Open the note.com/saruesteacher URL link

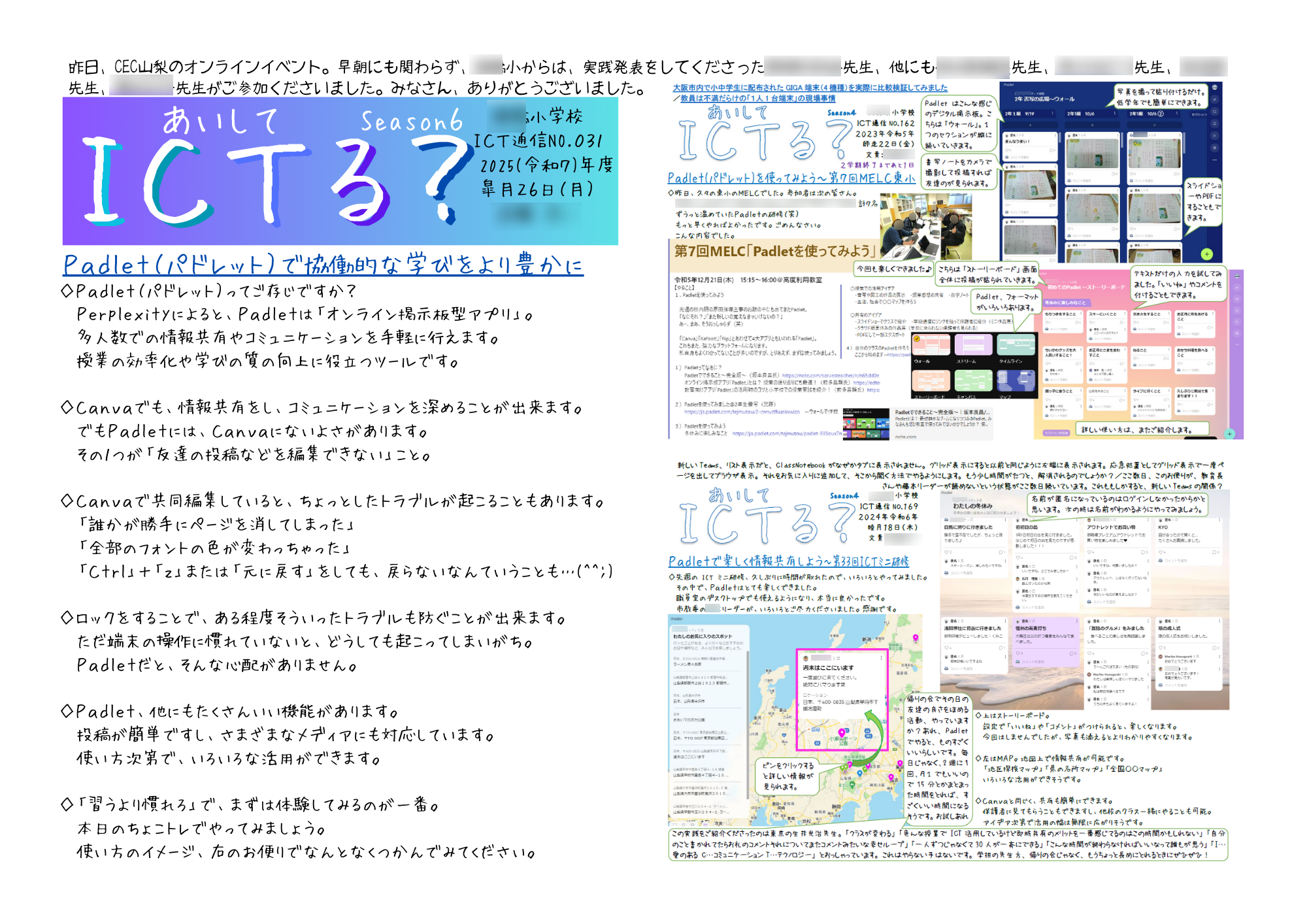pyautogui.click(x=831, y=376)
